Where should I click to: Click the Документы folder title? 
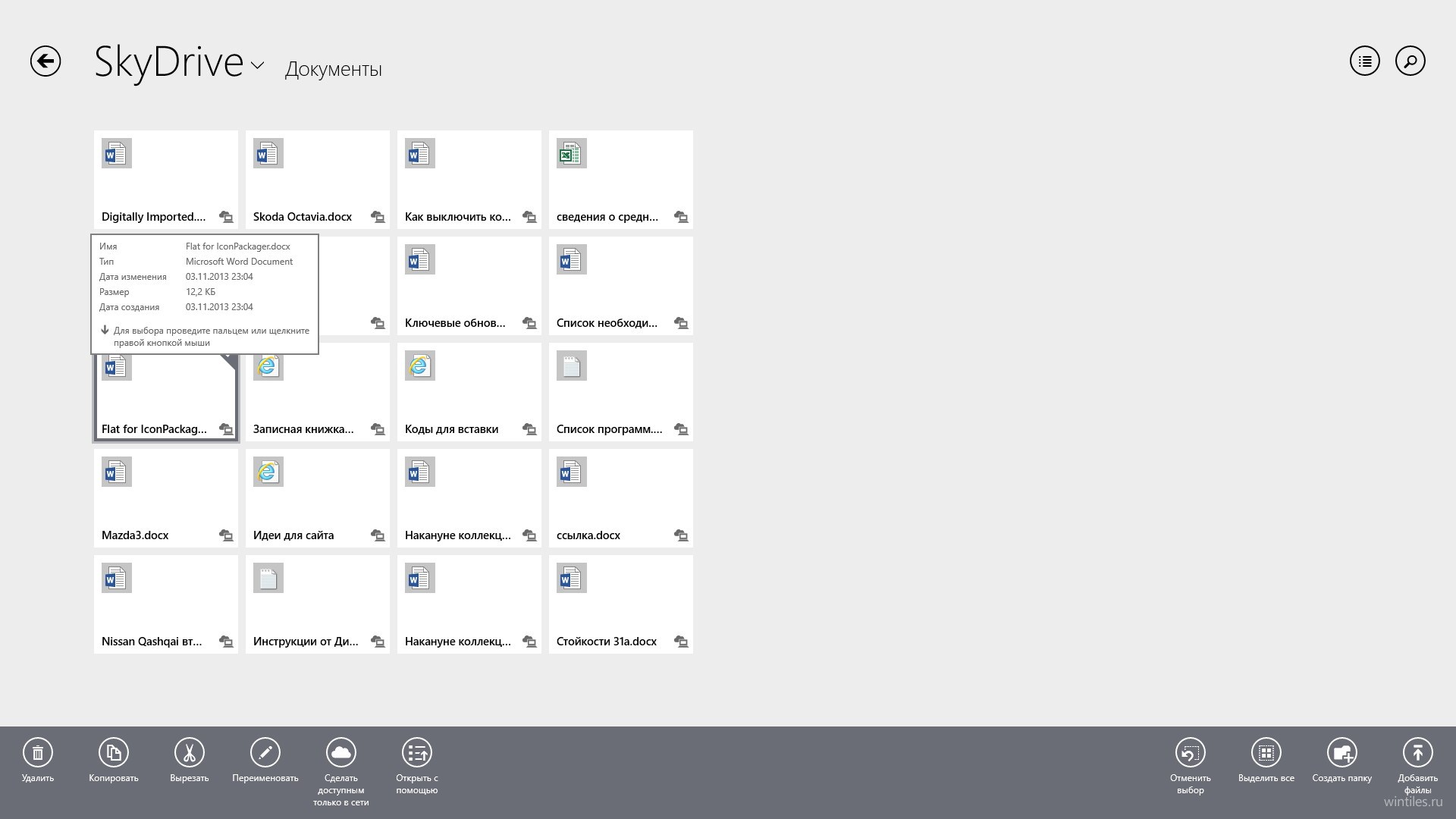coord(334,69)
